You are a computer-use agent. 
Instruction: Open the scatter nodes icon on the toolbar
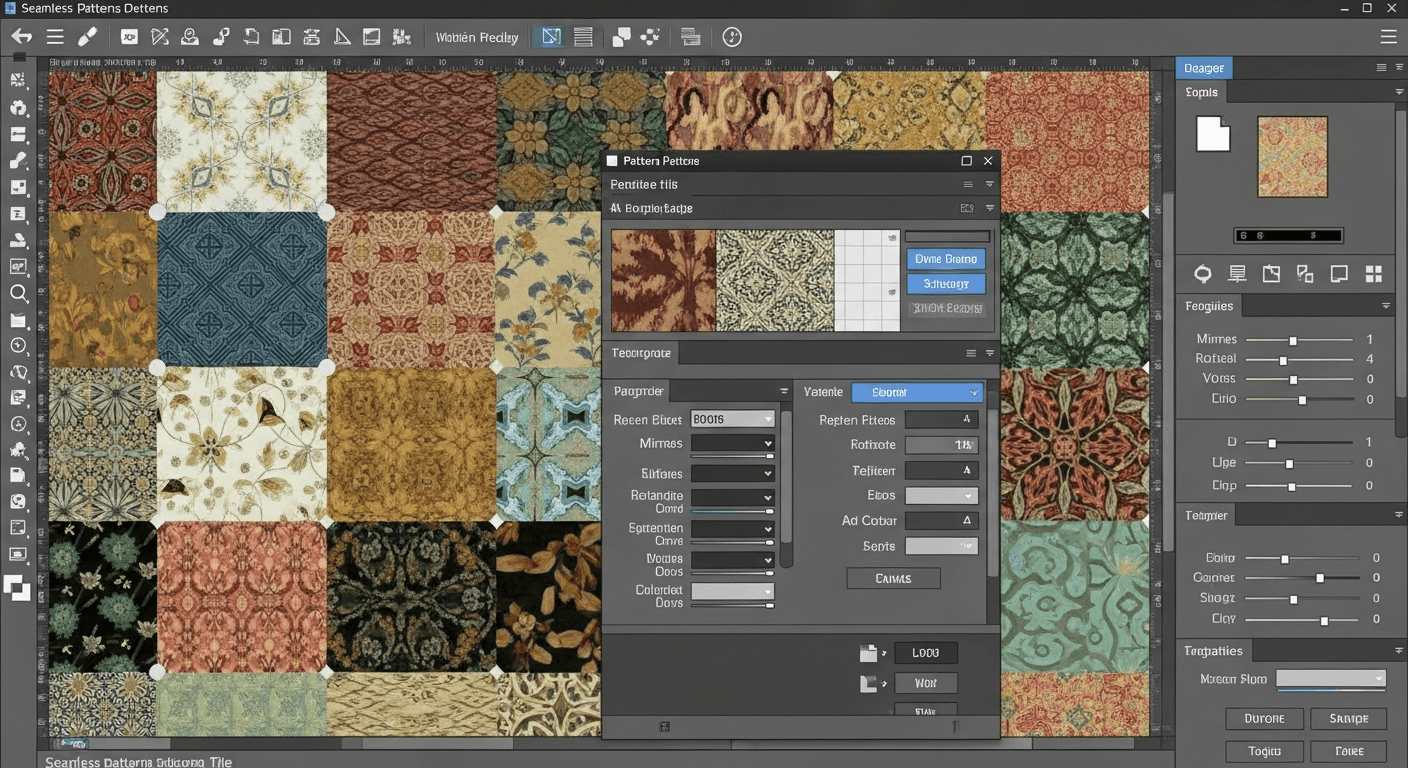click(650, 36)
